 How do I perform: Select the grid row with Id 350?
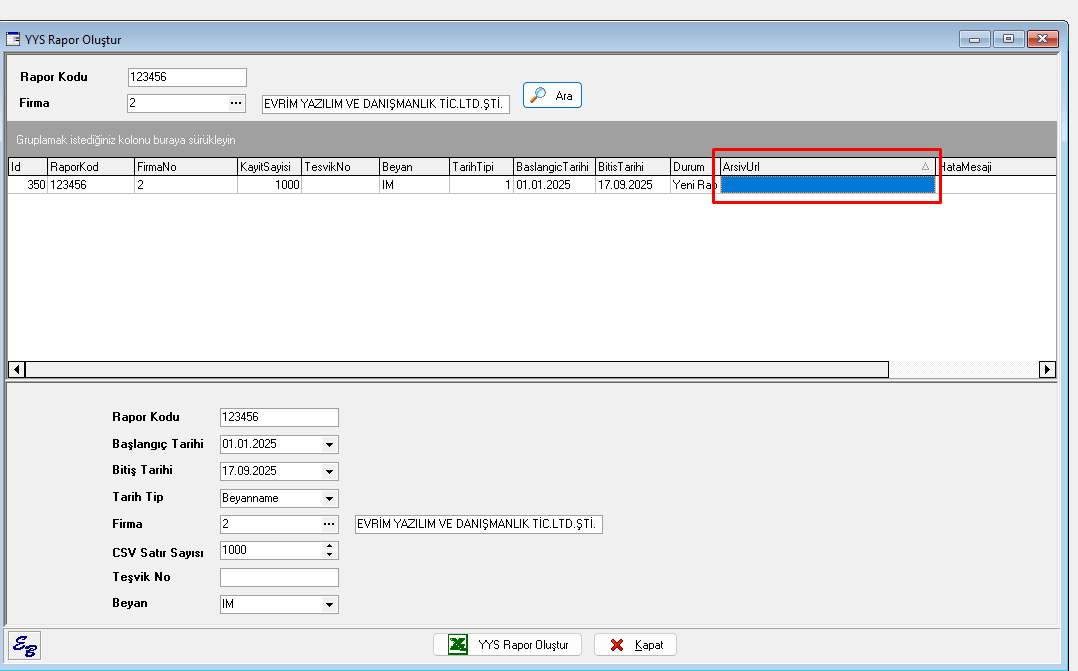[200, 185]
